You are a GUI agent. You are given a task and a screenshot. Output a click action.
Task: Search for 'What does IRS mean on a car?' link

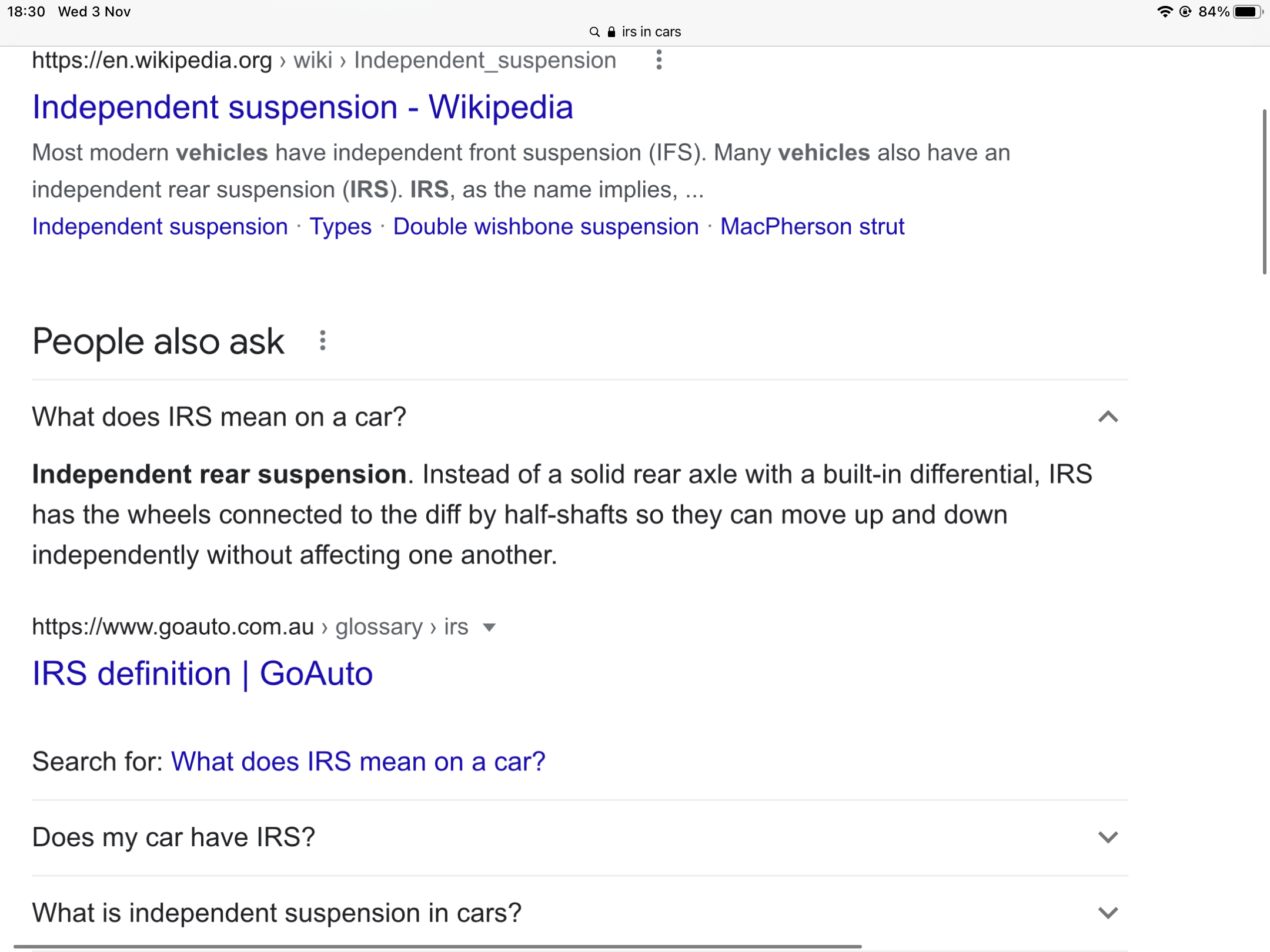pyautogui.click(x=358, y=762)
